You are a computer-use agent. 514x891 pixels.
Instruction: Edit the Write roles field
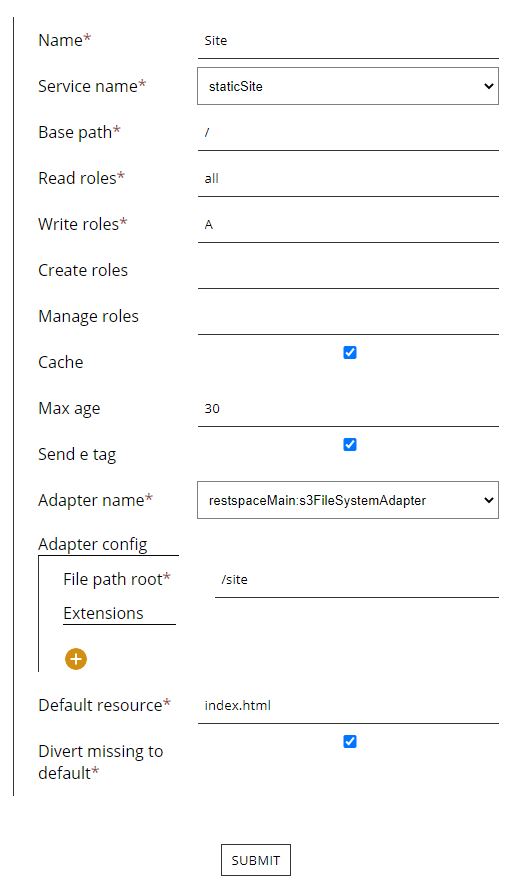[x=348, y=224]
